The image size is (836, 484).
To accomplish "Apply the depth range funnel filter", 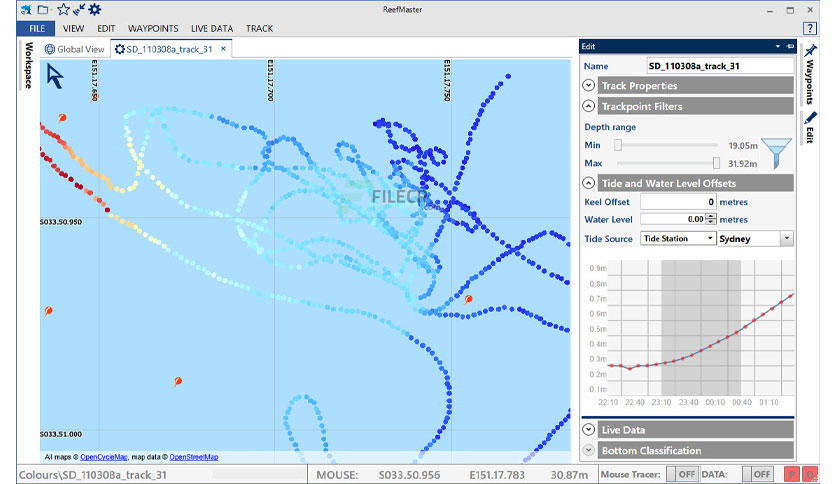I will pyautogui.click(x=776, y=153).
